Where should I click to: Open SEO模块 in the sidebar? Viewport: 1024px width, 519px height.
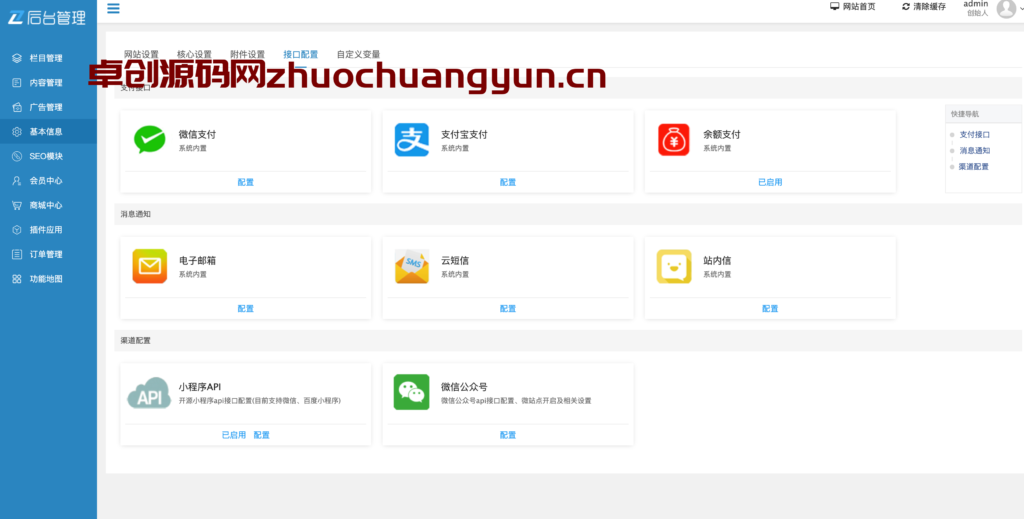tap(48, 157)
